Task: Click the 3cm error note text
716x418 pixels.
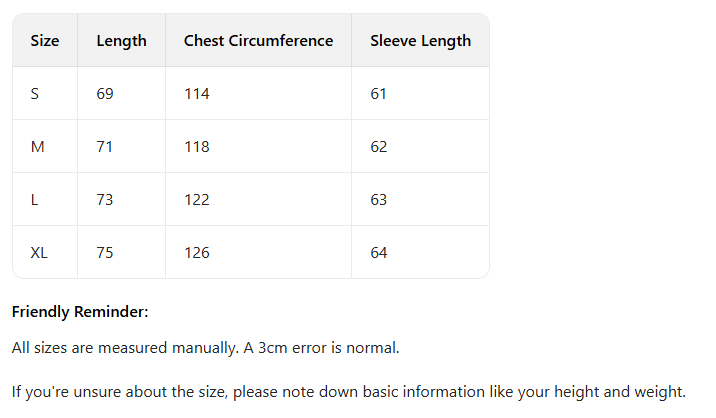Action: tap(205, 348)
